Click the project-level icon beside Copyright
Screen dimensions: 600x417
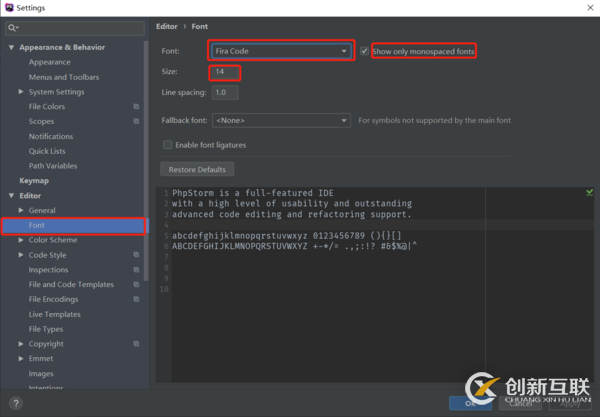136,344
